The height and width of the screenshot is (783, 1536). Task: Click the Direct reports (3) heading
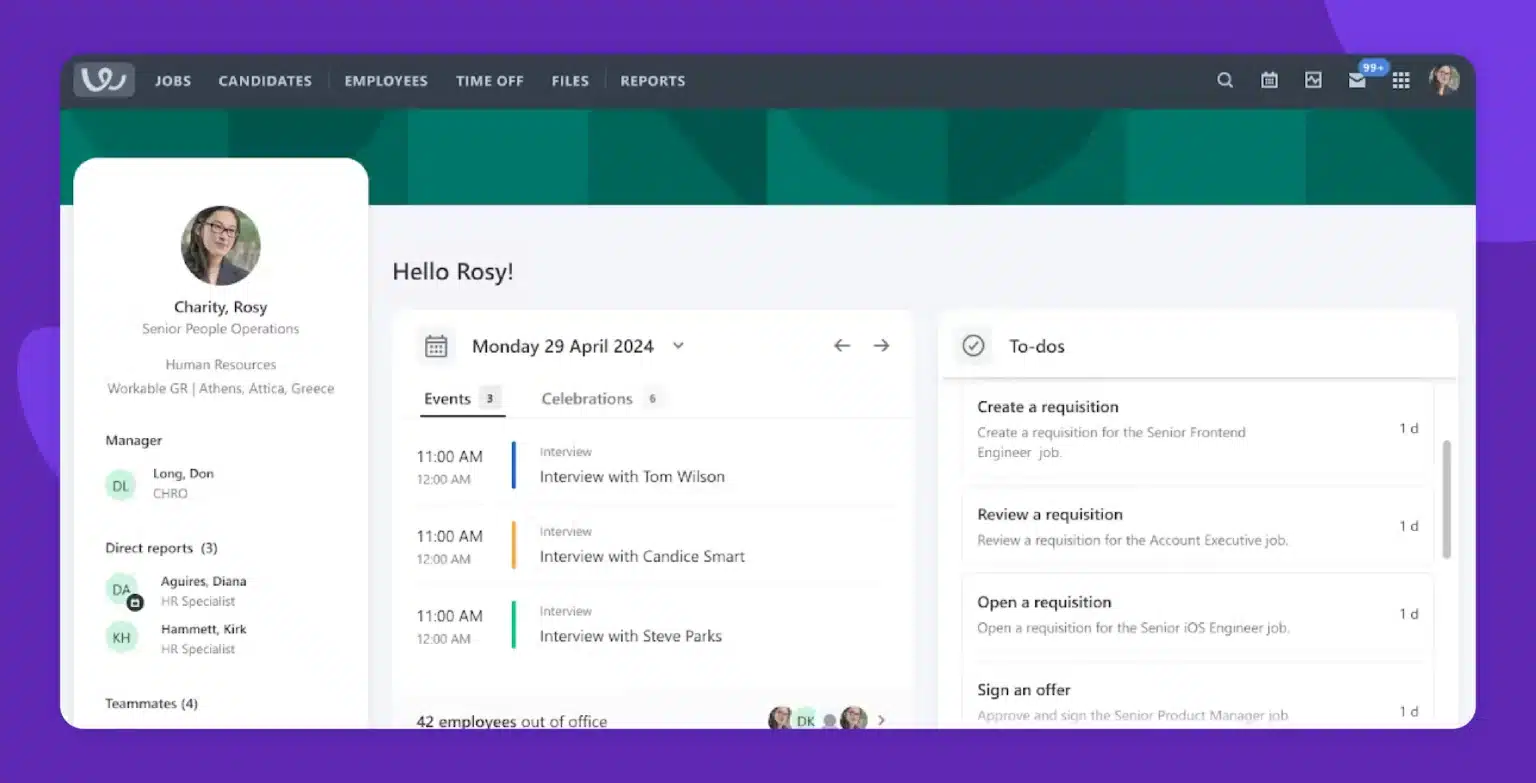[161, 548]
